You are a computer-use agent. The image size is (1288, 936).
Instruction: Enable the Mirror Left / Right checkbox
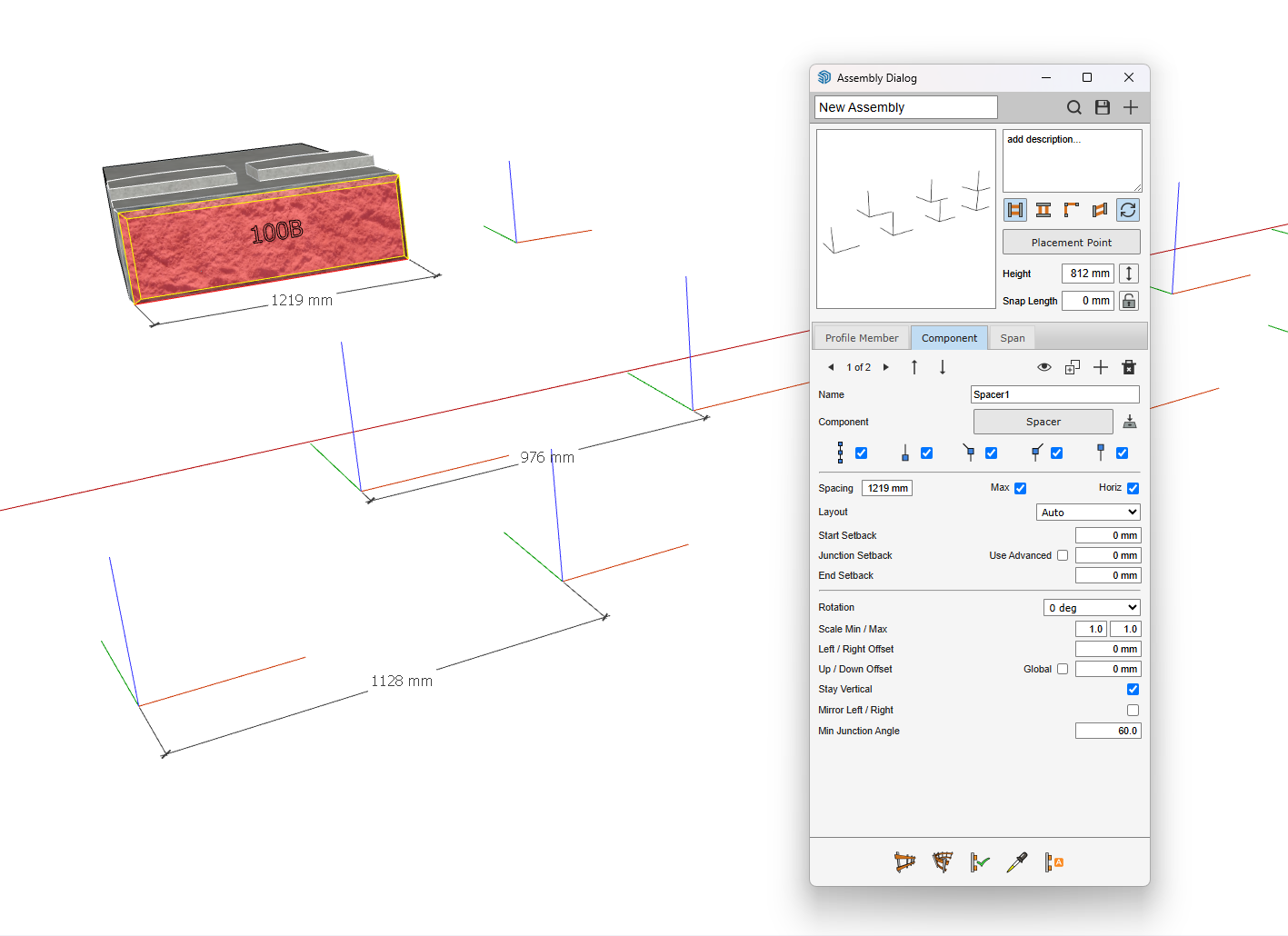point(1133,710)
